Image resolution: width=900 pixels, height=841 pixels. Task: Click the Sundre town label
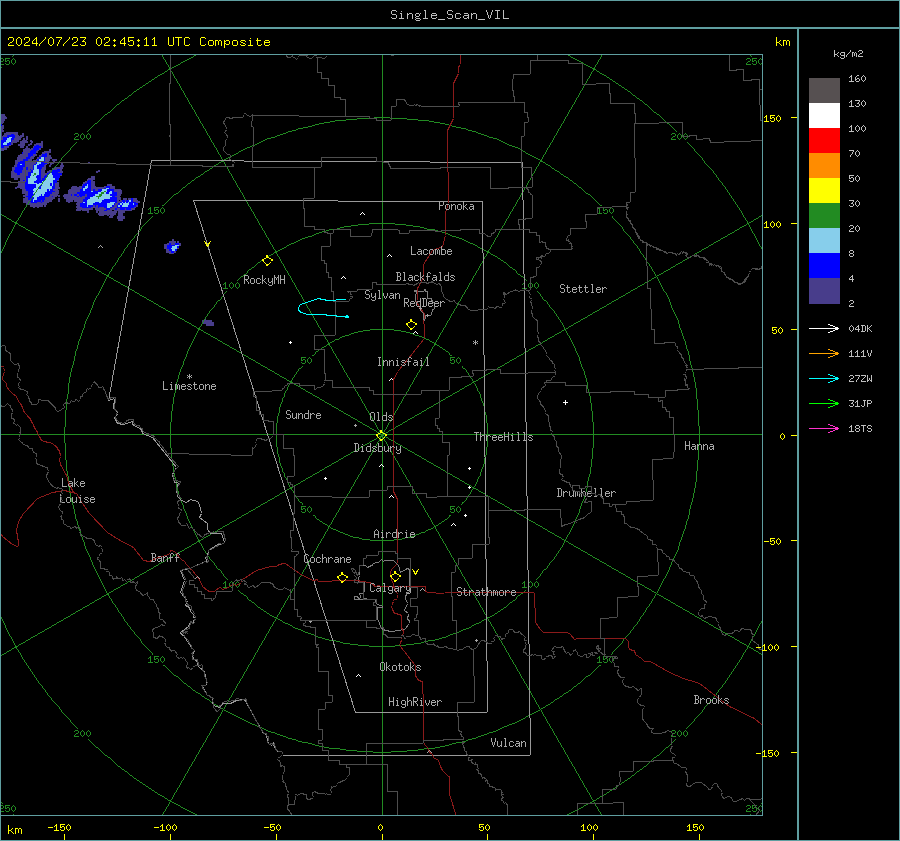pyautogui.click(x=303, y=414)
